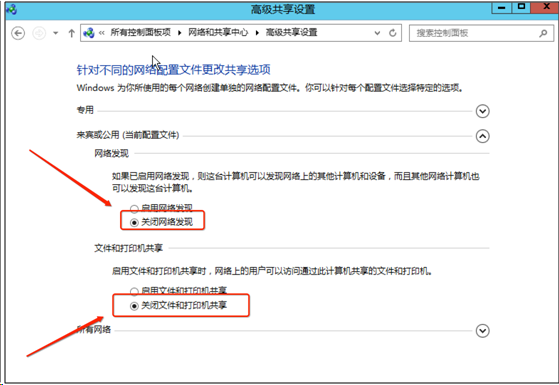Click the network icon in the address bar
This screenshot has width=559, height=385.
(x=89, y=33)
